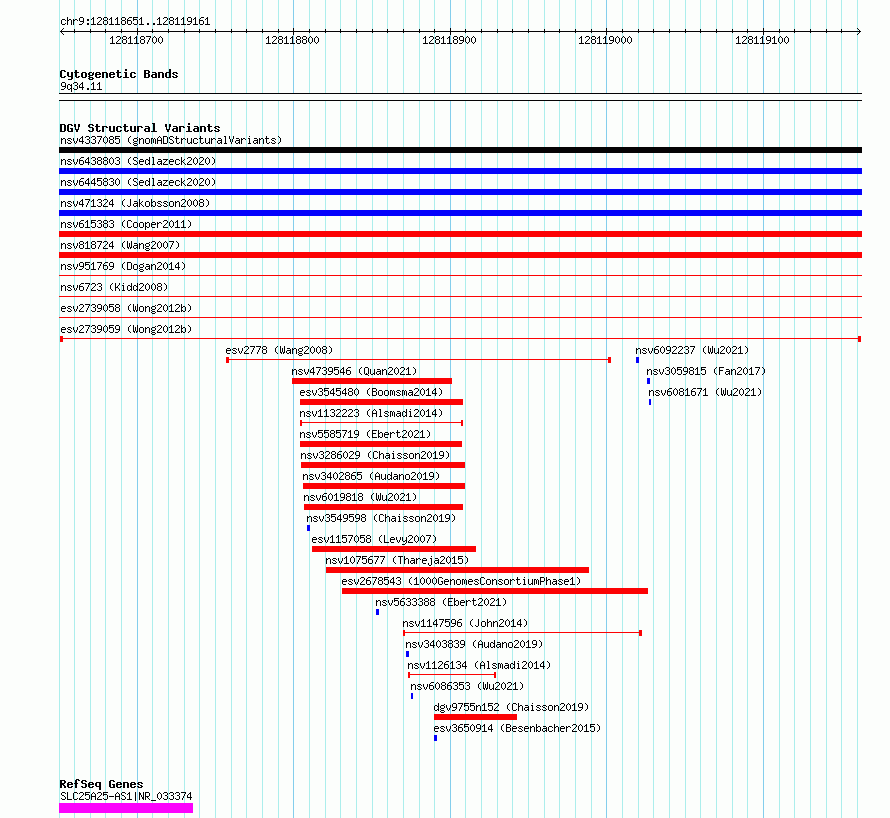Screen dimensions: 890x818
Task: Click the nsv6081671 (Wu2021) blue marker
Action: pyautogui.click(x=650, y=402)
